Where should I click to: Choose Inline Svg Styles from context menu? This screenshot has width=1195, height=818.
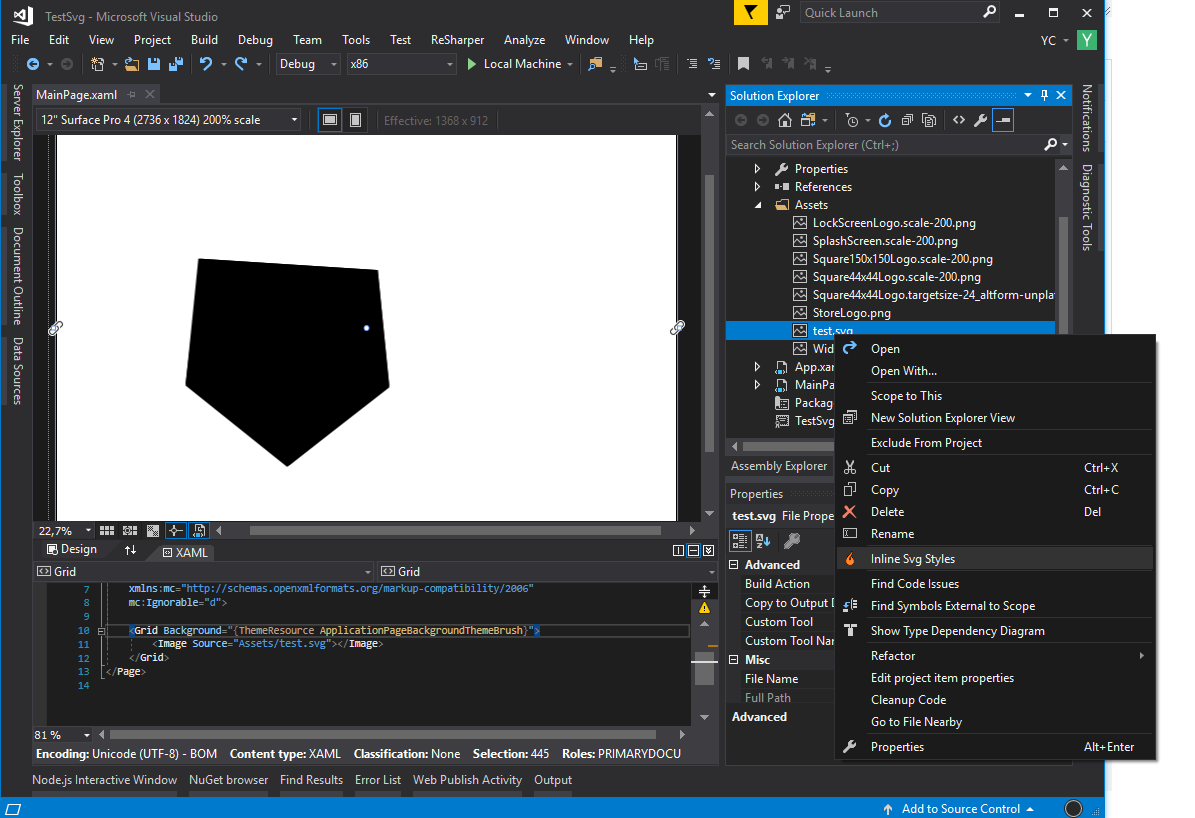tap(913, 559)
